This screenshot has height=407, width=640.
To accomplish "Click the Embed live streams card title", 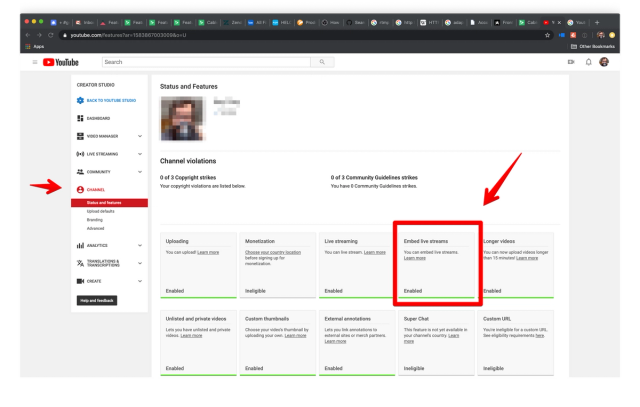I will coord(426,241).
